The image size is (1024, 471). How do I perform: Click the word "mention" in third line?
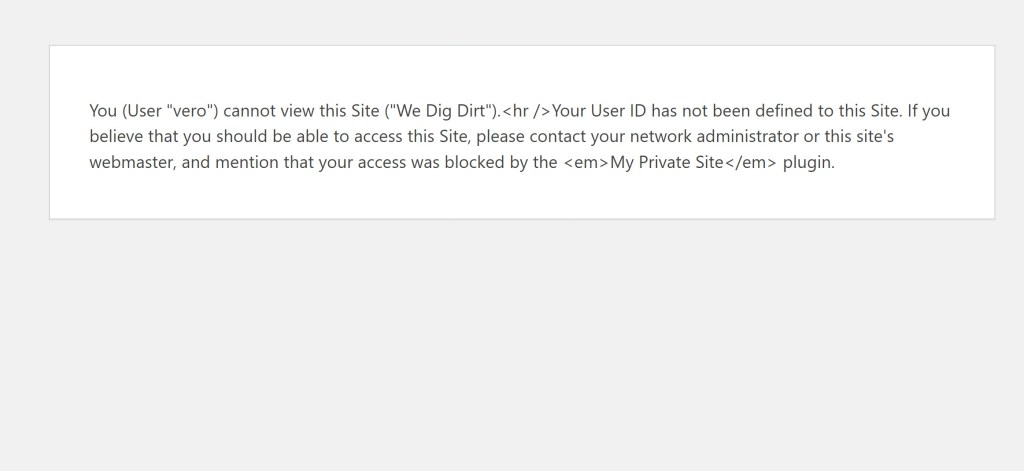pos(249,163)
